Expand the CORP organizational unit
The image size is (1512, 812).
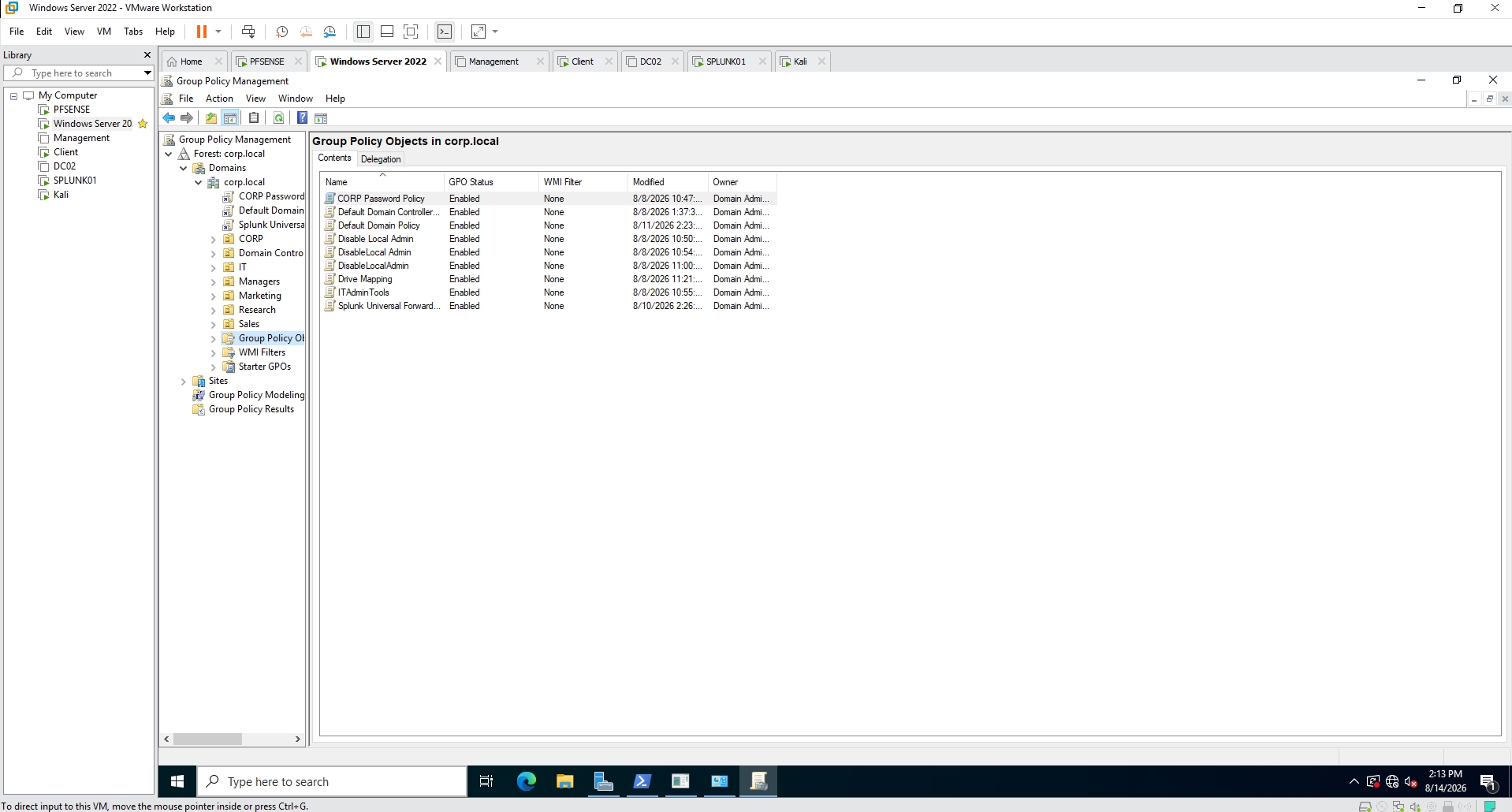214,240
